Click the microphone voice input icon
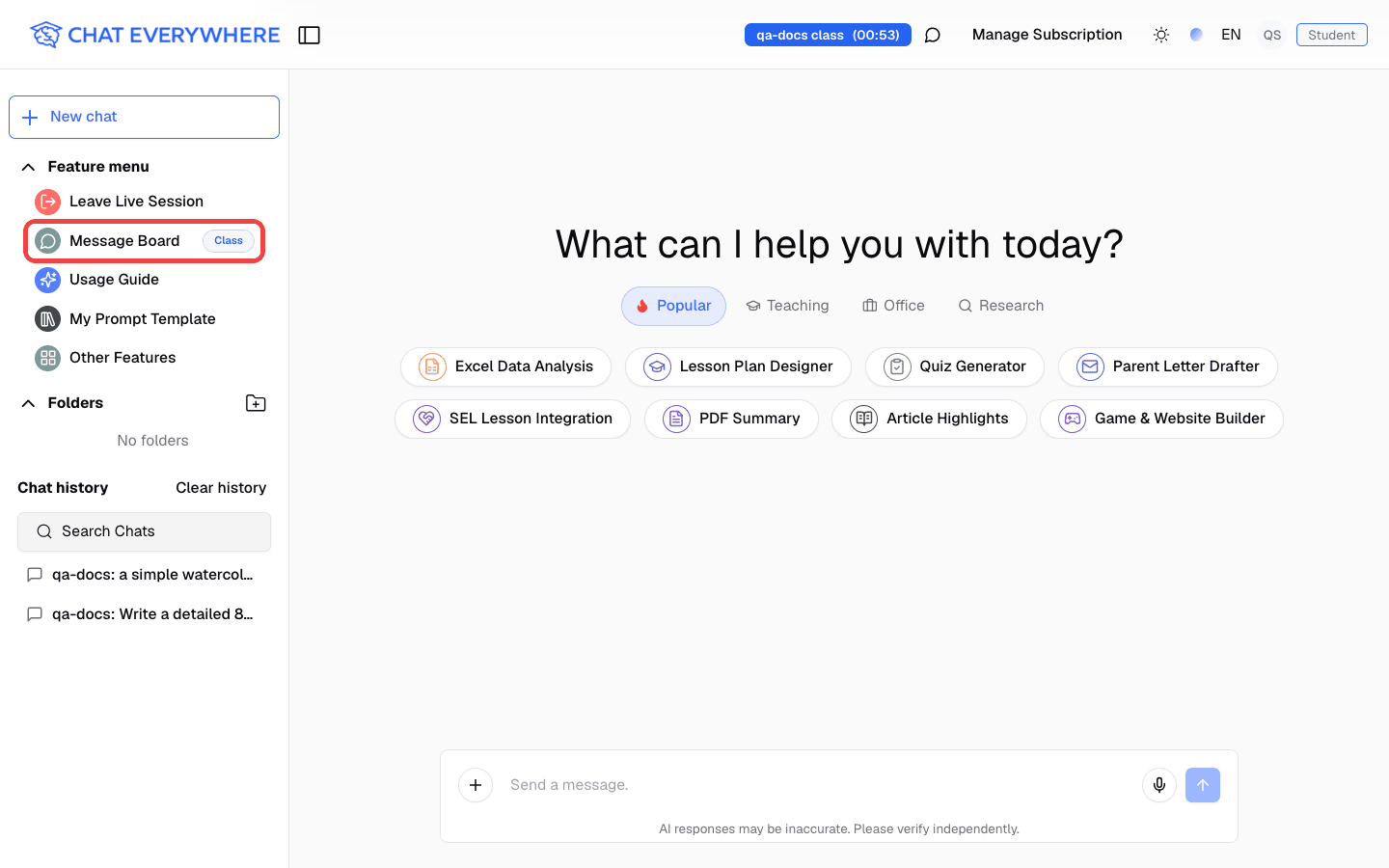This screenshot has width=1389, height=868. pos(1159,785)
